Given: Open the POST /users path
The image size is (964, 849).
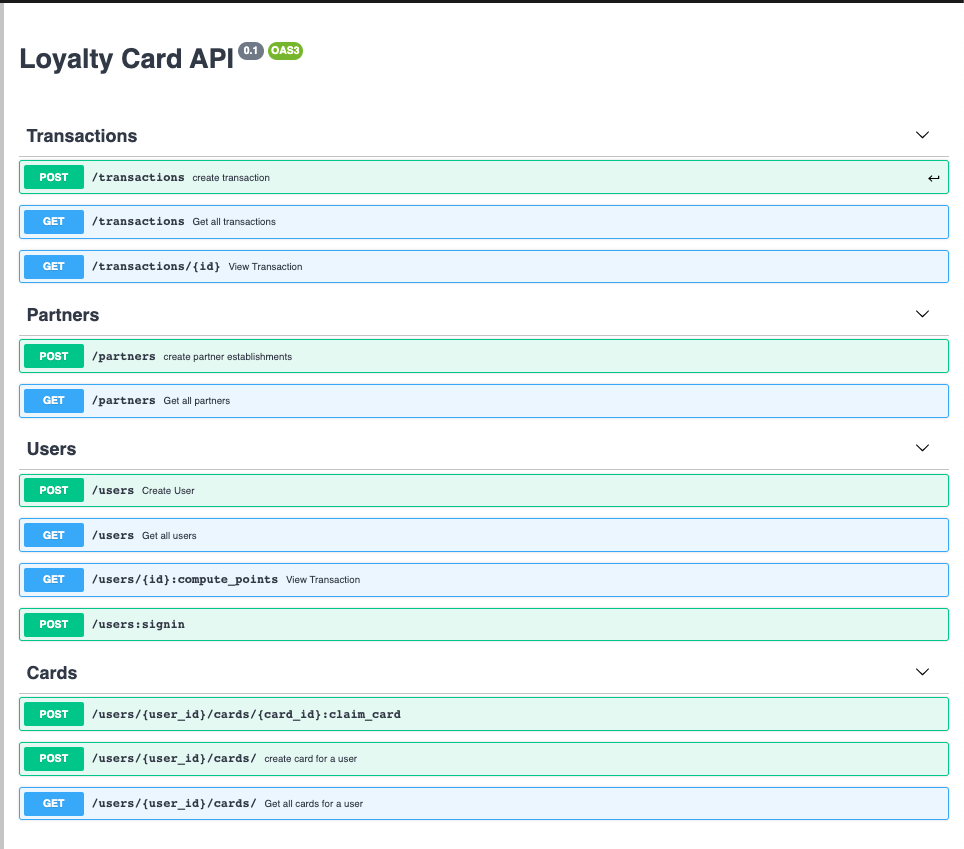Looking at the screenshot, I should [113, 491].
